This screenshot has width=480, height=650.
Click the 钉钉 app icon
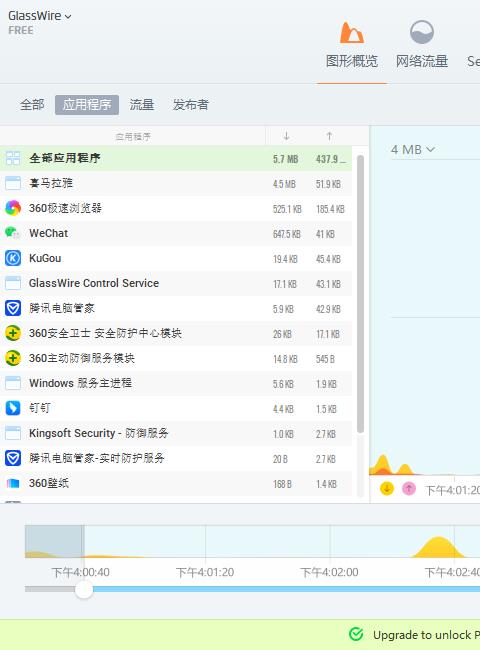point(13,408)
